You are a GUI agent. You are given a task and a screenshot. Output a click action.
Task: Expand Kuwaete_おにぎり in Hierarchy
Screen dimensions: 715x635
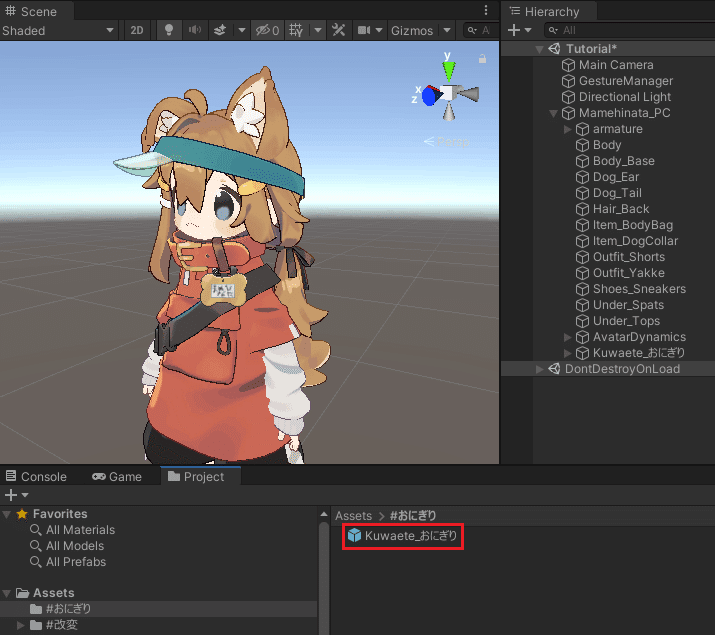(x=567, y=353)
